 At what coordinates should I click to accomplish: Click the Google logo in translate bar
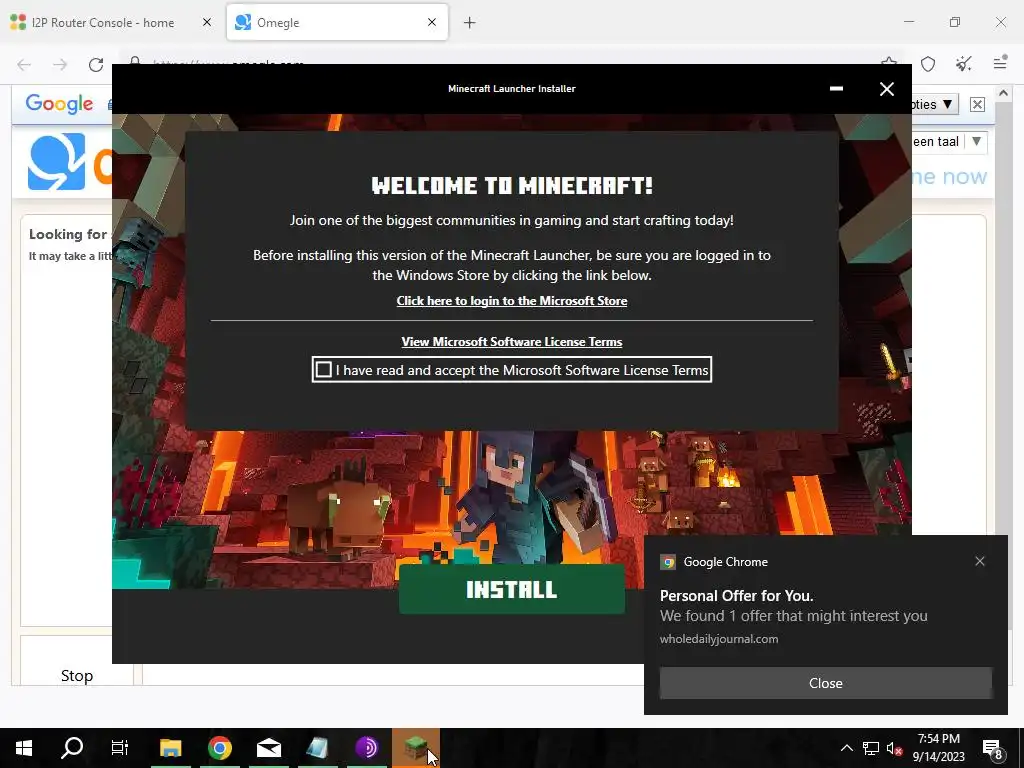point(59,103)
